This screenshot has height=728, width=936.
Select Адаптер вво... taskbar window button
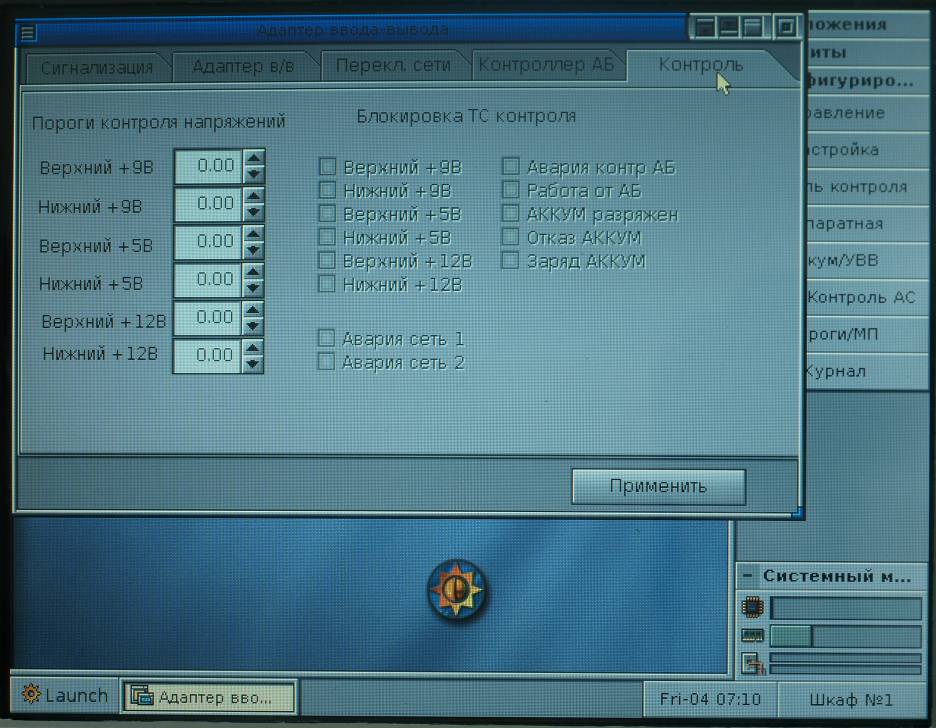(209, 696)
